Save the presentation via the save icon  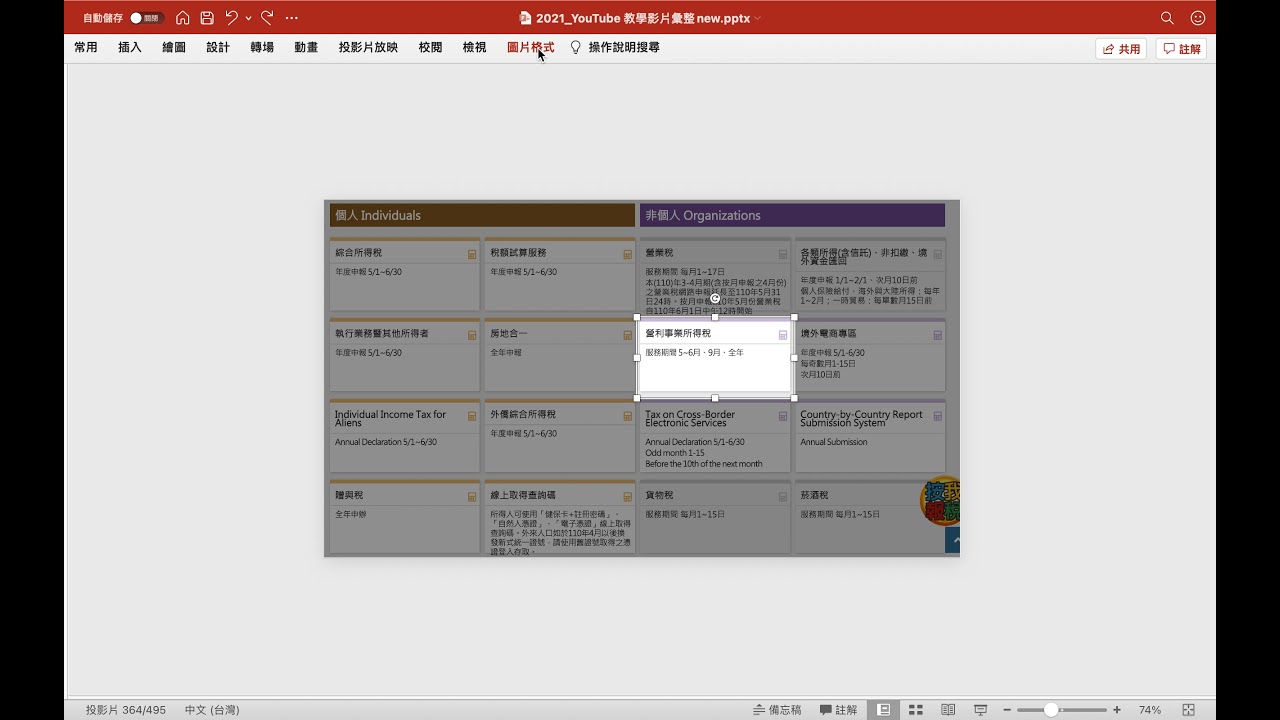pos(208,17)
